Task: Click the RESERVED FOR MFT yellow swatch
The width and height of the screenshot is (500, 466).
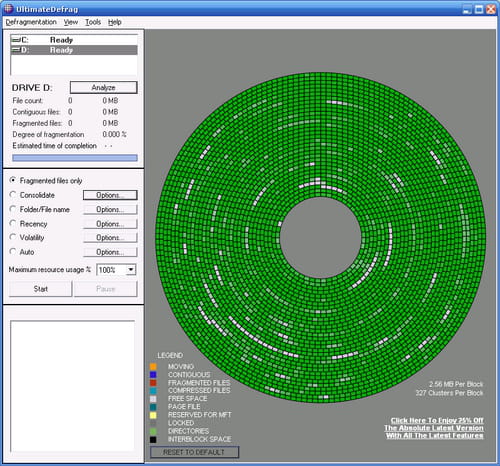Action: 153,415
